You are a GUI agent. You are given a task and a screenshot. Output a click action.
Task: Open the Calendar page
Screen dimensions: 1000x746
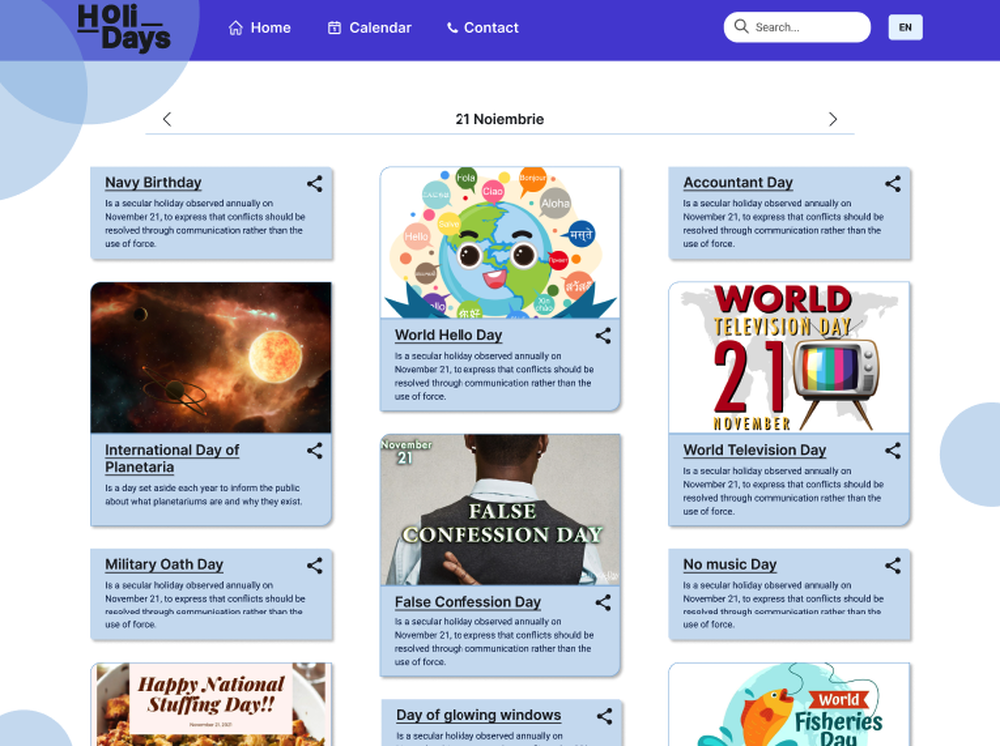(x=369, y=27)
